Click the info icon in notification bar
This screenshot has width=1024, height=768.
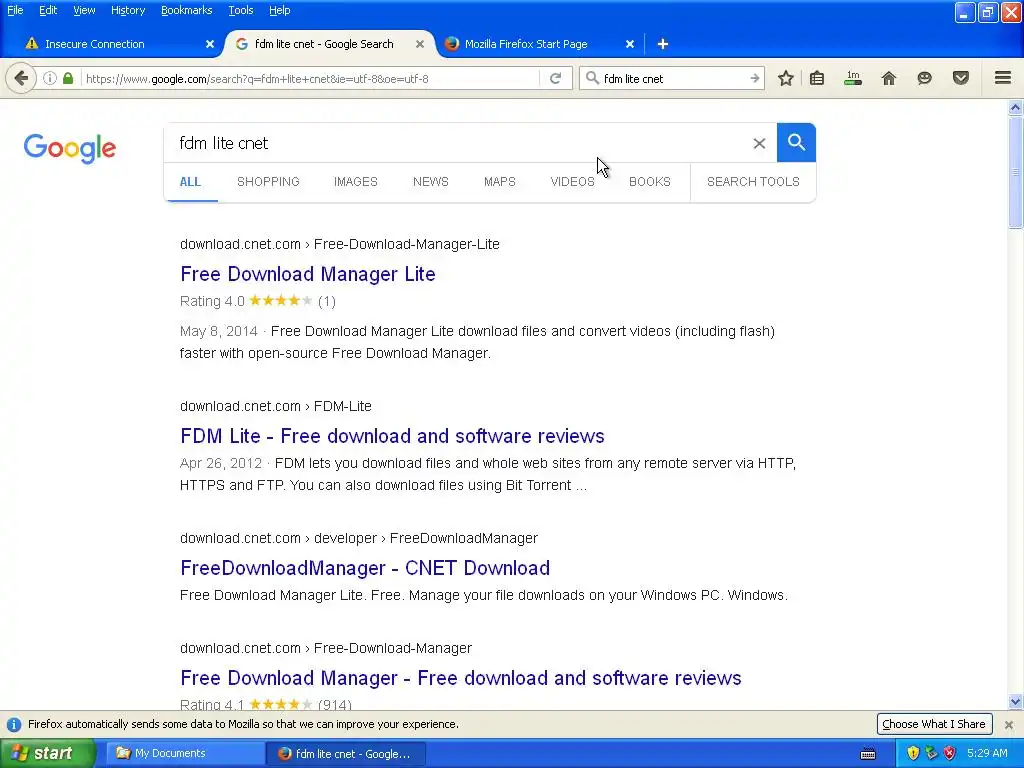pos(14,724)
